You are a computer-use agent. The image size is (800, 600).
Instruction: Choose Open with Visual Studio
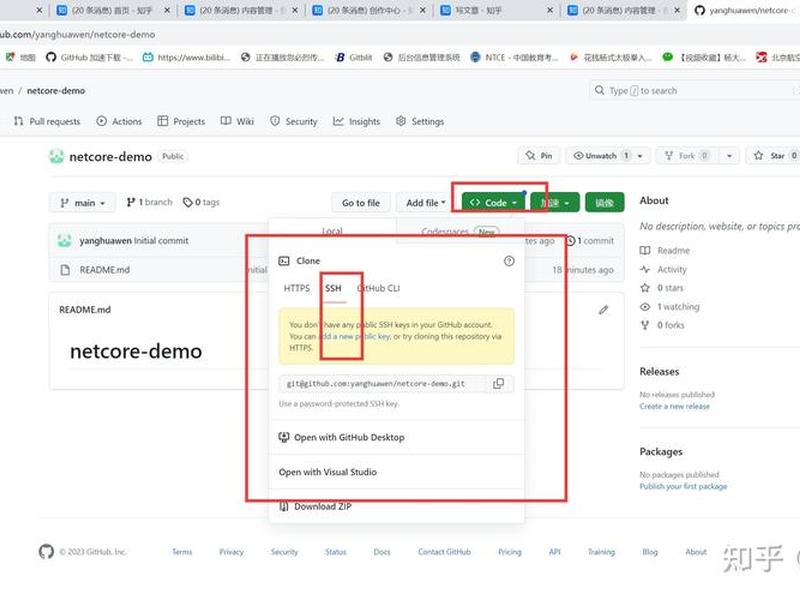tap(328, 472)
